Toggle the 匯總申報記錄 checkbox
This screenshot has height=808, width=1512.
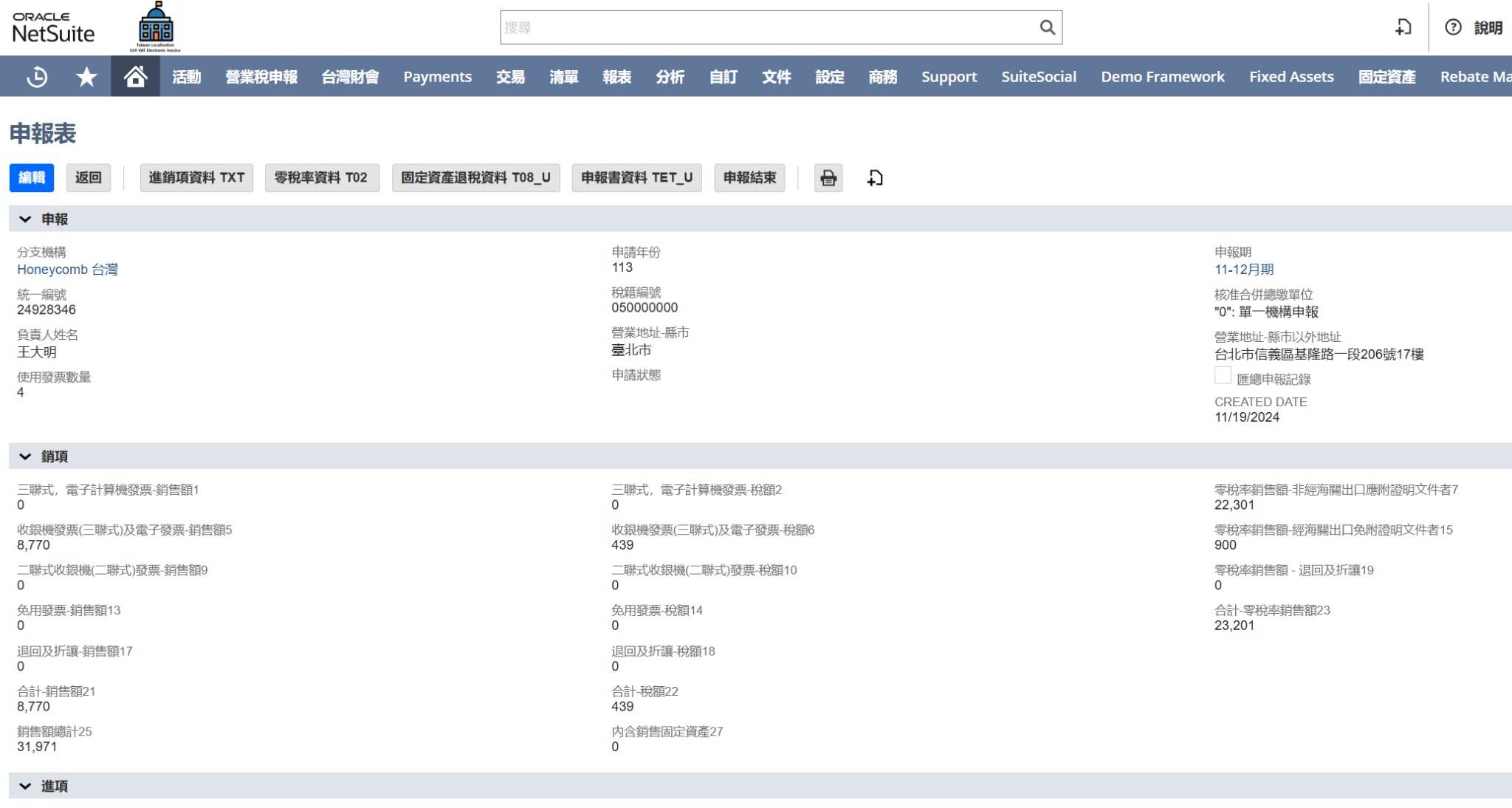pyautogui.click(x=1223, y=375)
